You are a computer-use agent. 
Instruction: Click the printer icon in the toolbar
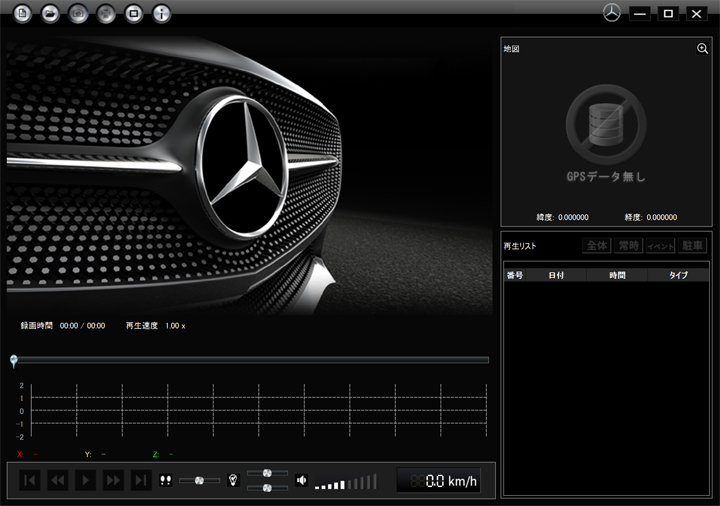click(x=106, y=13)
